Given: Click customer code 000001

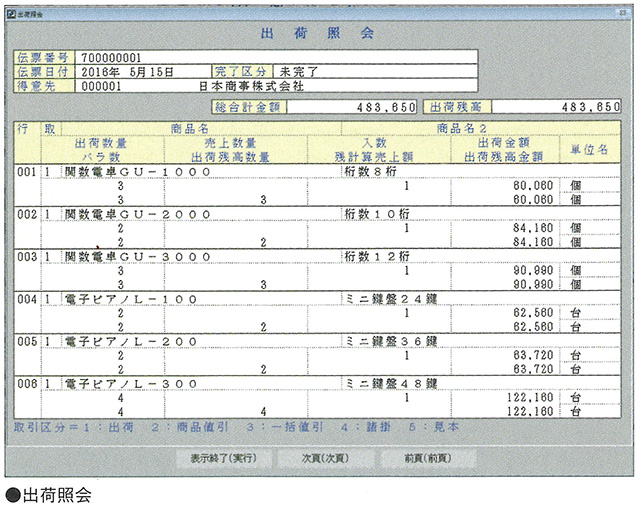Looking at the screenshot, I should tap(101, 86).
